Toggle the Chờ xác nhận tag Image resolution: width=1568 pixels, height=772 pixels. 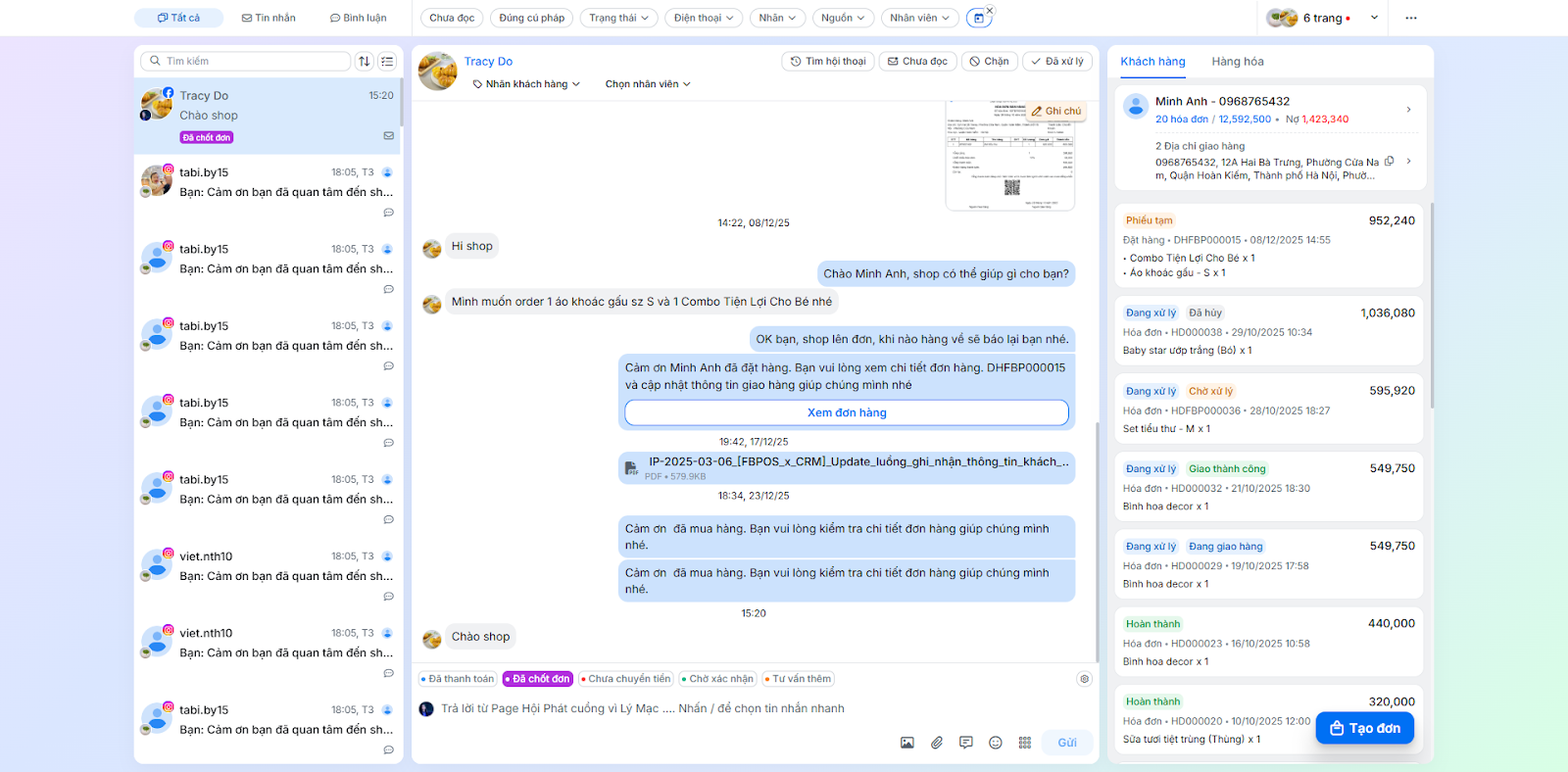coord(718,679)
